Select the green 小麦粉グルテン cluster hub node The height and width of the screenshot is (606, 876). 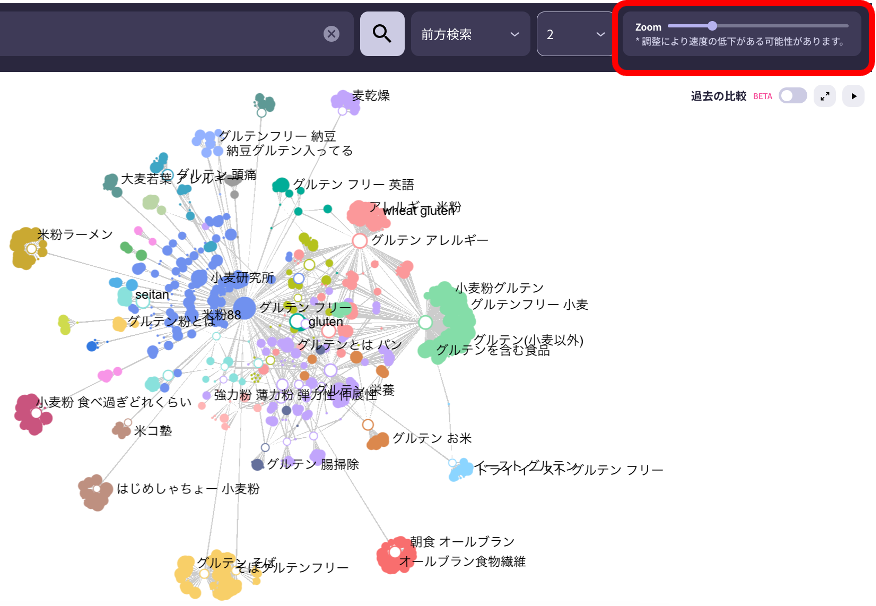pos(425,322)
